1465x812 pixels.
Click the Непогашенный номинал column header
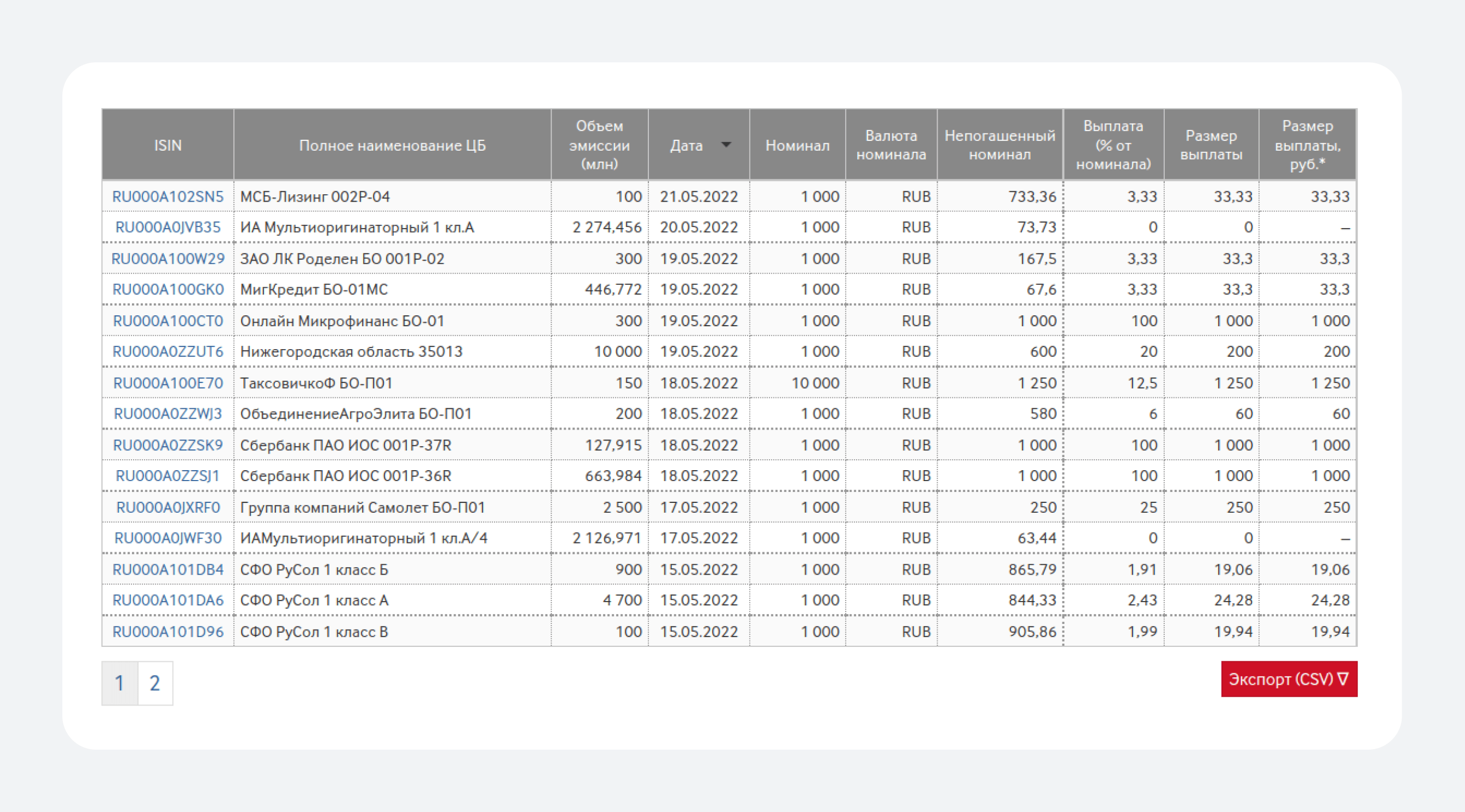(1000, 145)
